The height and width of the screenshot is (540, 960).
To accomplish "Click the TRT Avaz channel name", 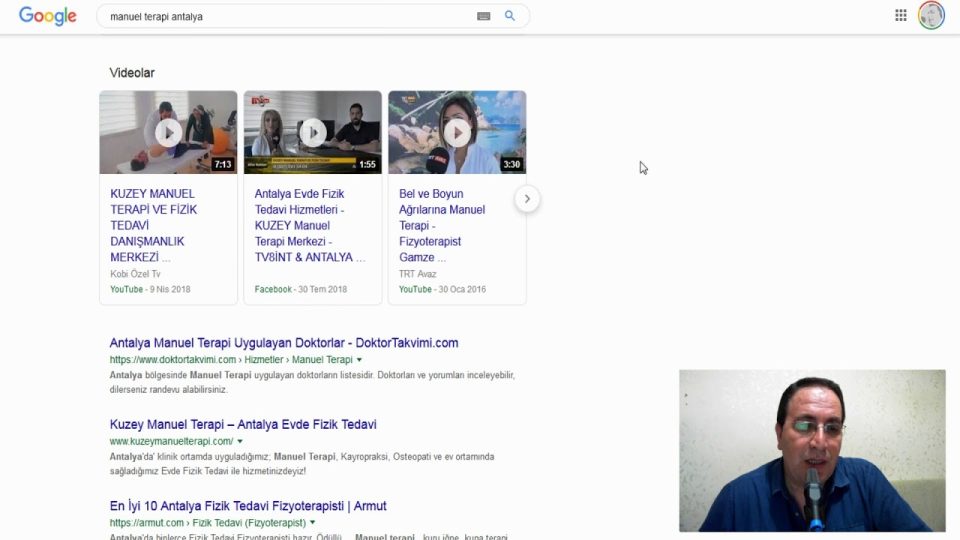I will (418, 274).
